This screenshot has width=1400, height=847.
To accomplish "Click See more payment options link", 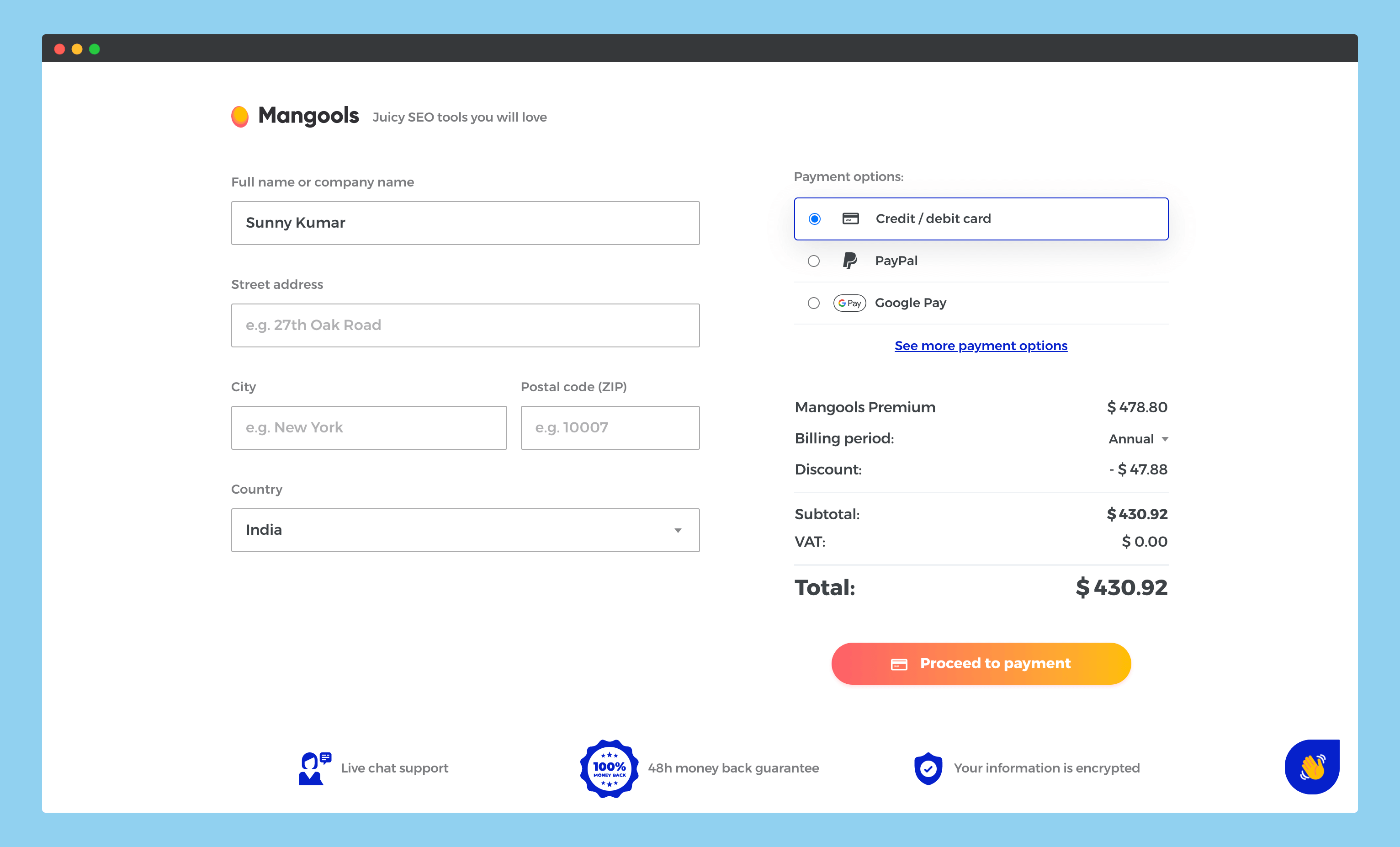I will (x=981, y=346).
